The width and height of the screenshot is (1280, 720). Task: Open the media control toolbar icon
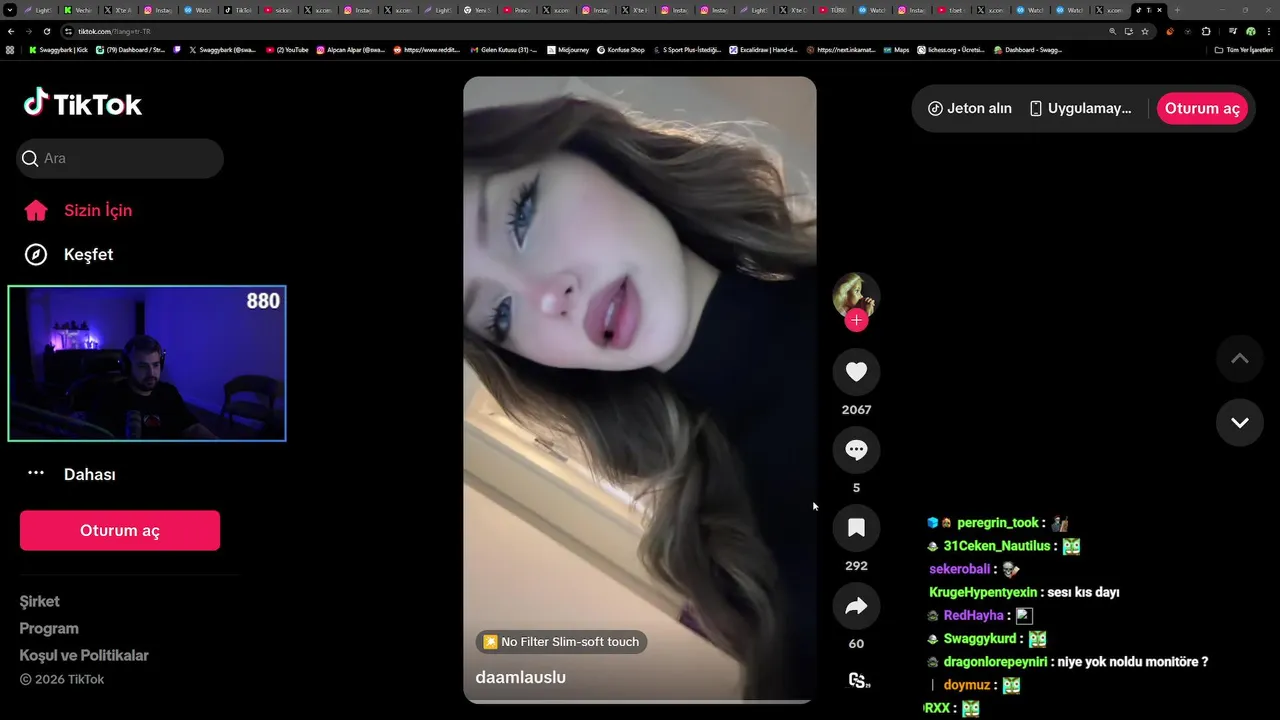tap(1233, 31)
